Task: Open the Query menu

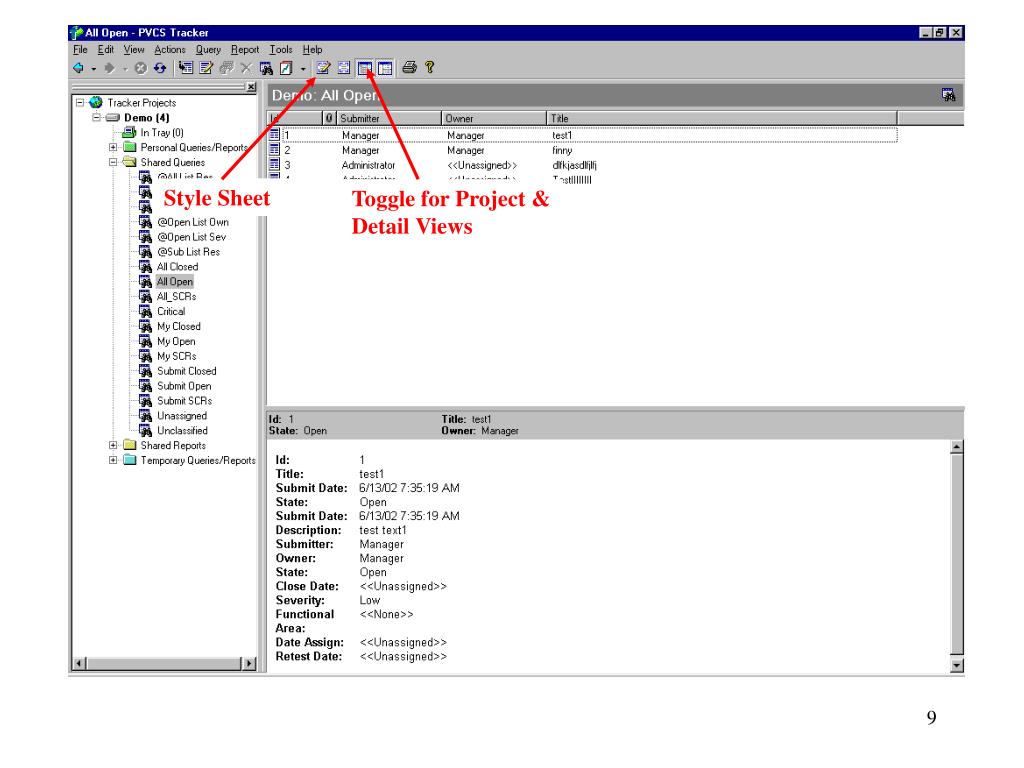Action: (208, 50)
